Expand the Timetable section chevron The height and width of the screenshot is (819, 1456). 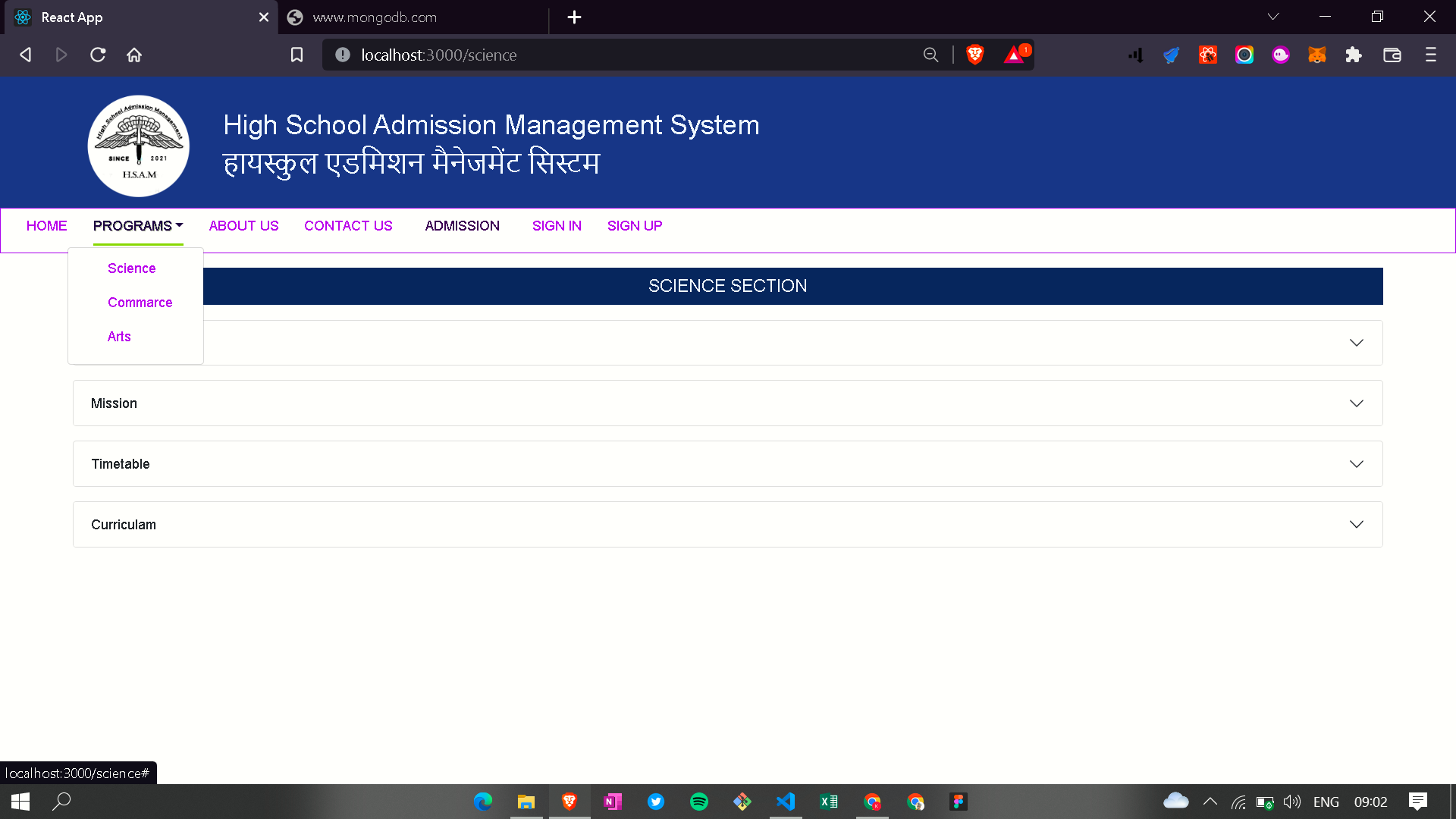point(1357,463)
